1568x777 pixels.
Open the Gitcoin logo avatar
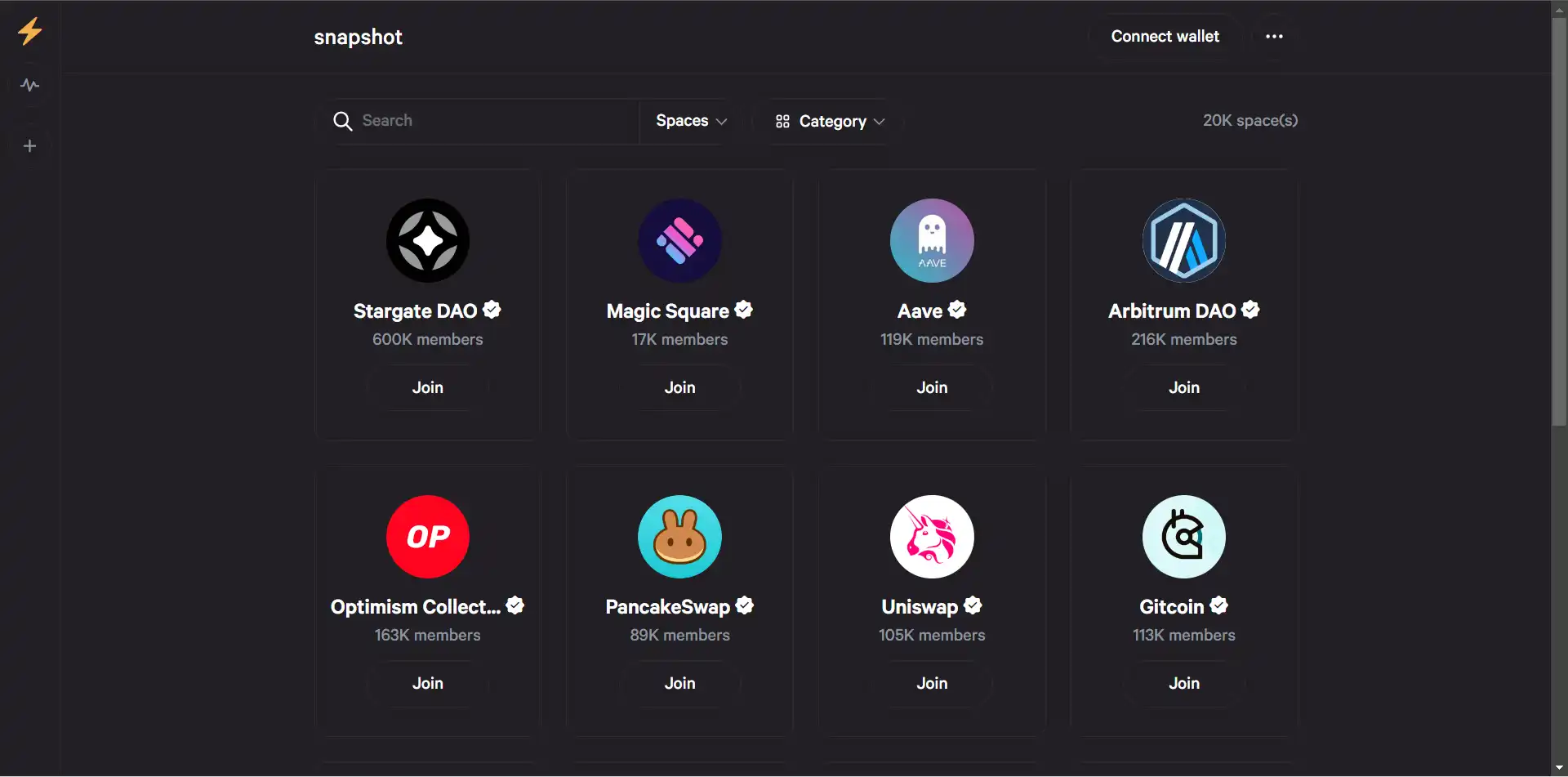1184,536
